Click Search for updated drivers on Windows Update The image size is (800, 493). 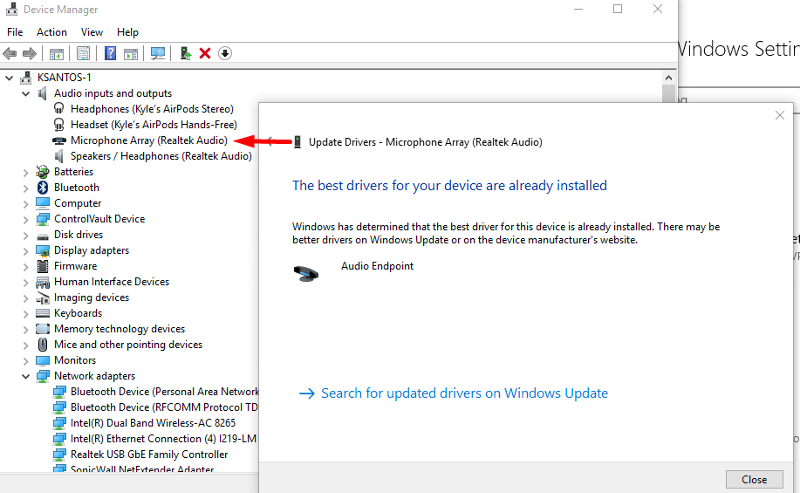coord(464,393)
